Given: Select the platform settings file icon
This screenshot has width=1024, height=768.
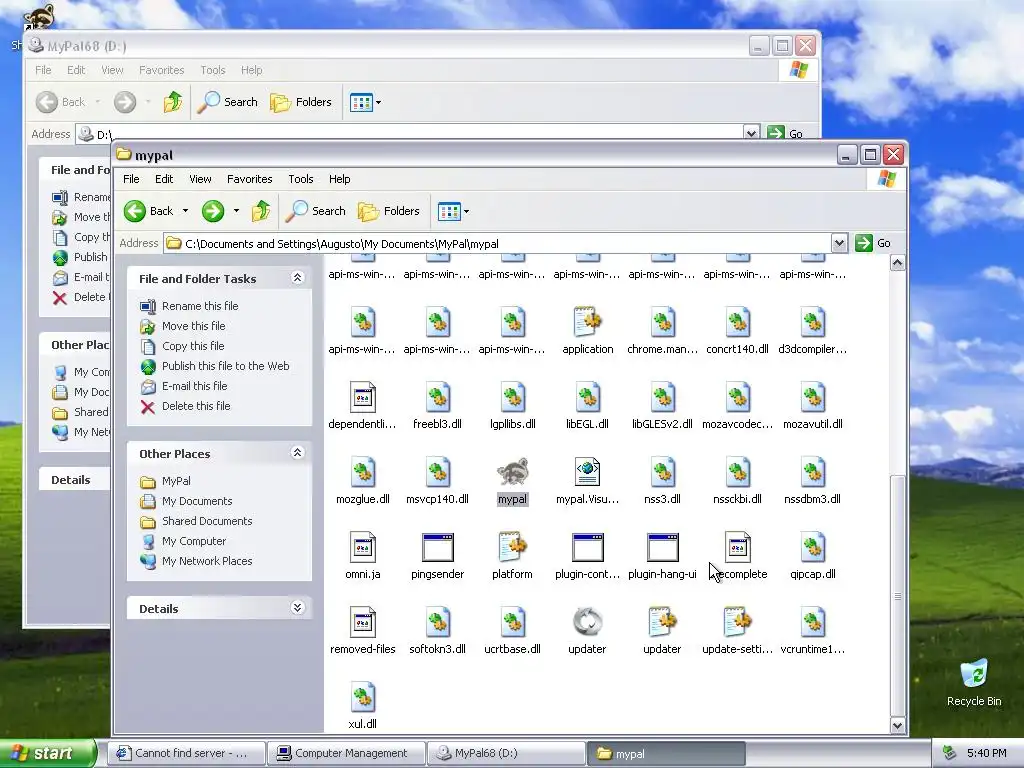Looking at the screenshot, I should pyautogui.click(x=512, y=547).
